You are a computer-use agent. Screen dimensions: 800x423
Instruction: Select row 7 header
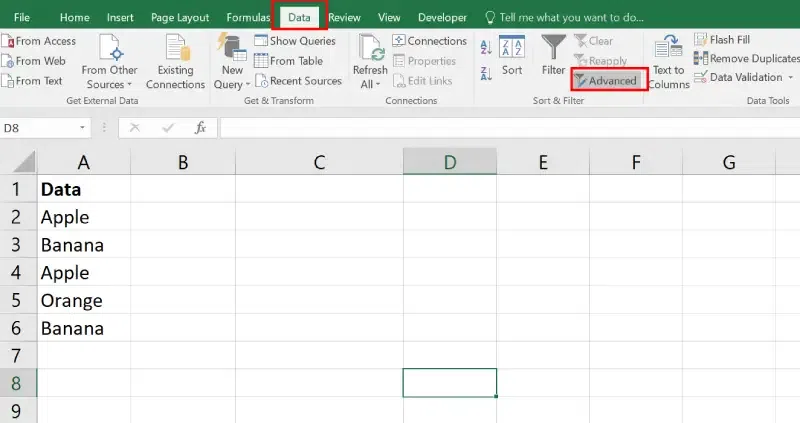18,355
